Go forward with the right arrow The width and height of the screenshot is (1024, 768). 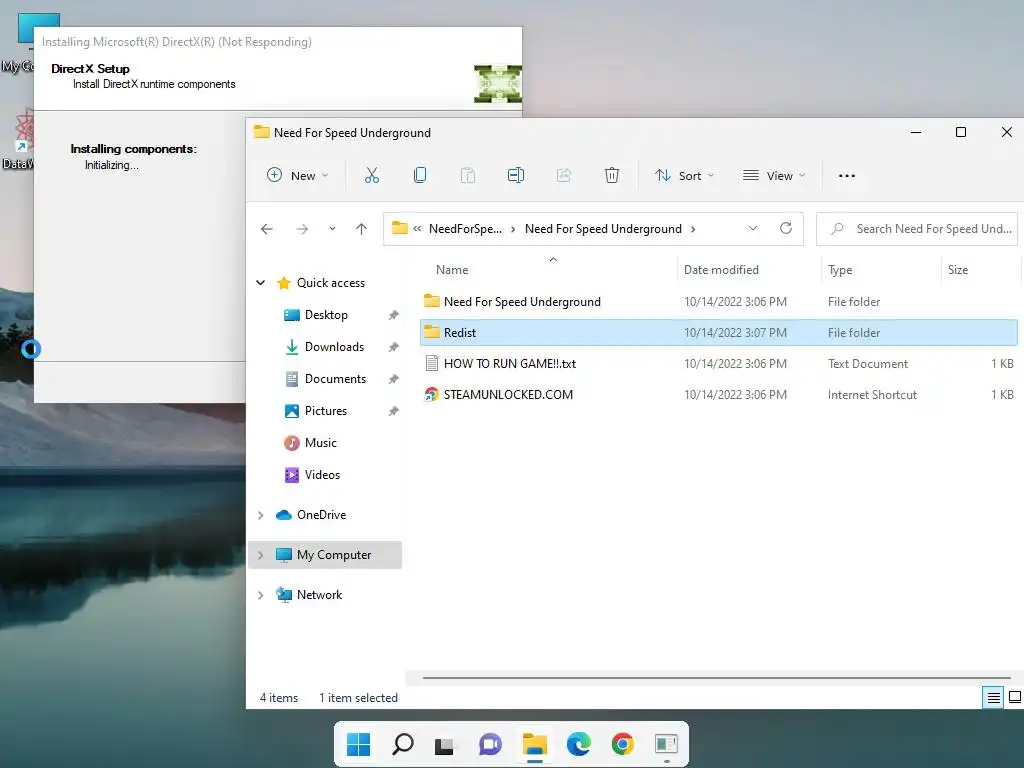tap(302, 229)
